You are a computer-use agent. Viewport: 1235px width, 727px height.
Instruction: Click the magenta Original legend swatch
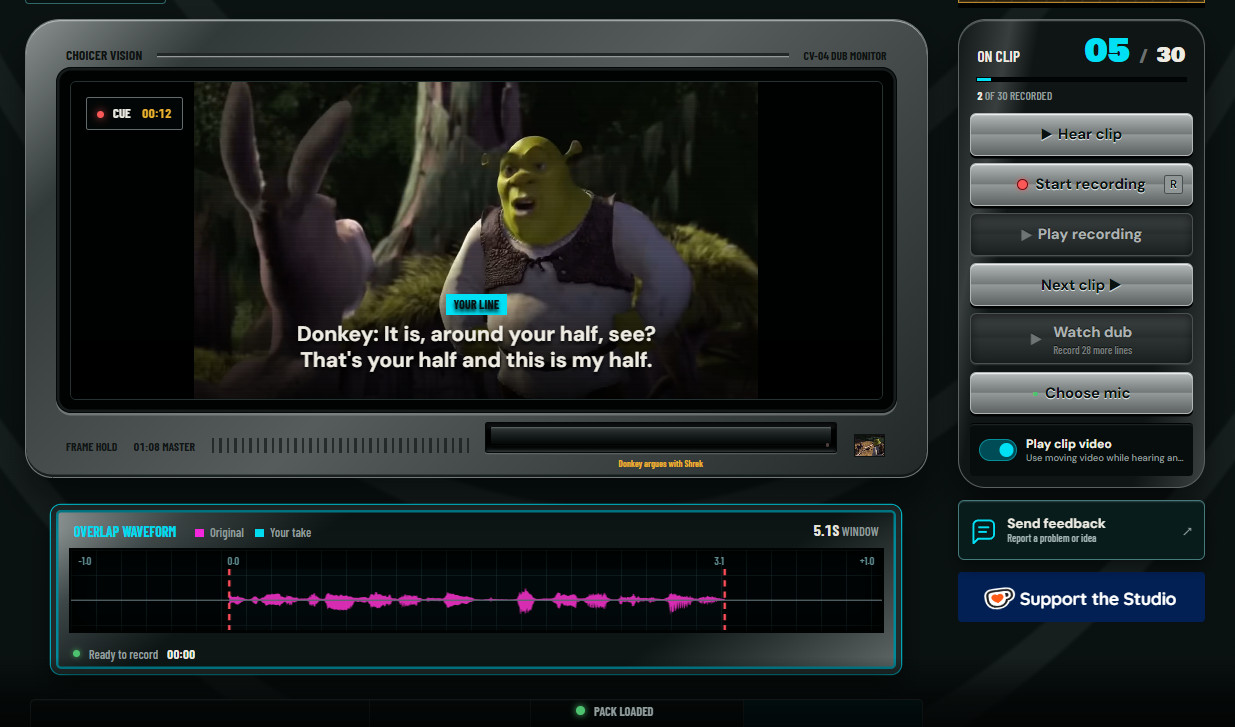[x=199, y=533]
